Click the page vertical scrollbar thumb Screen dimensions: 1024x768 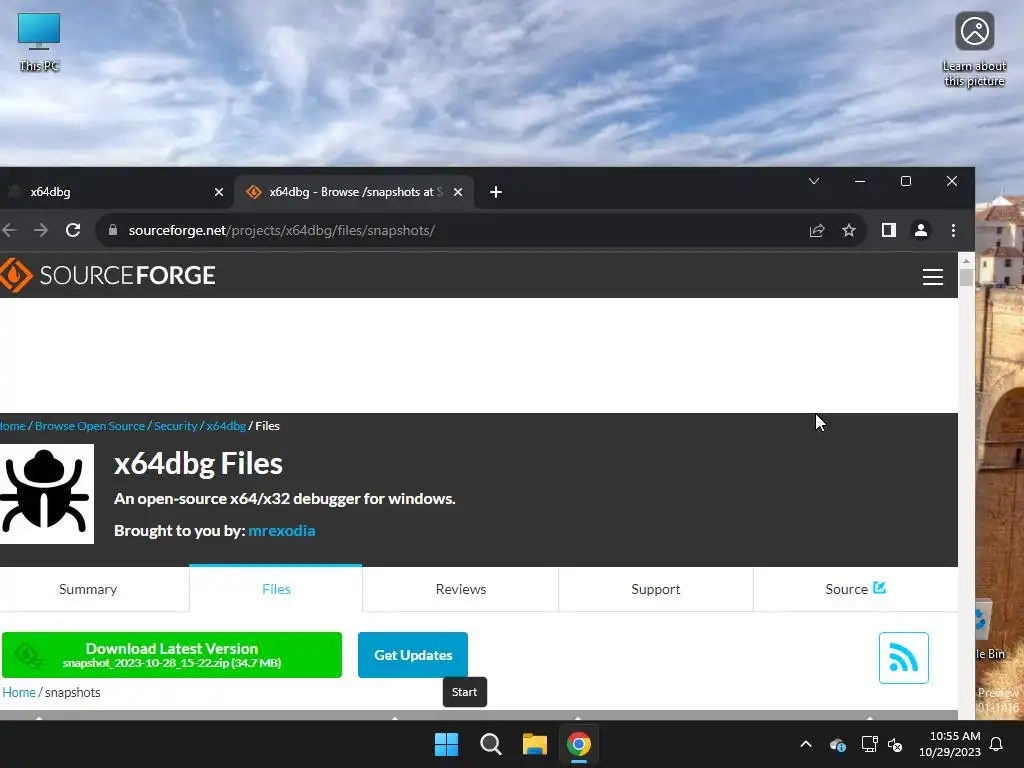click(966, 277)
